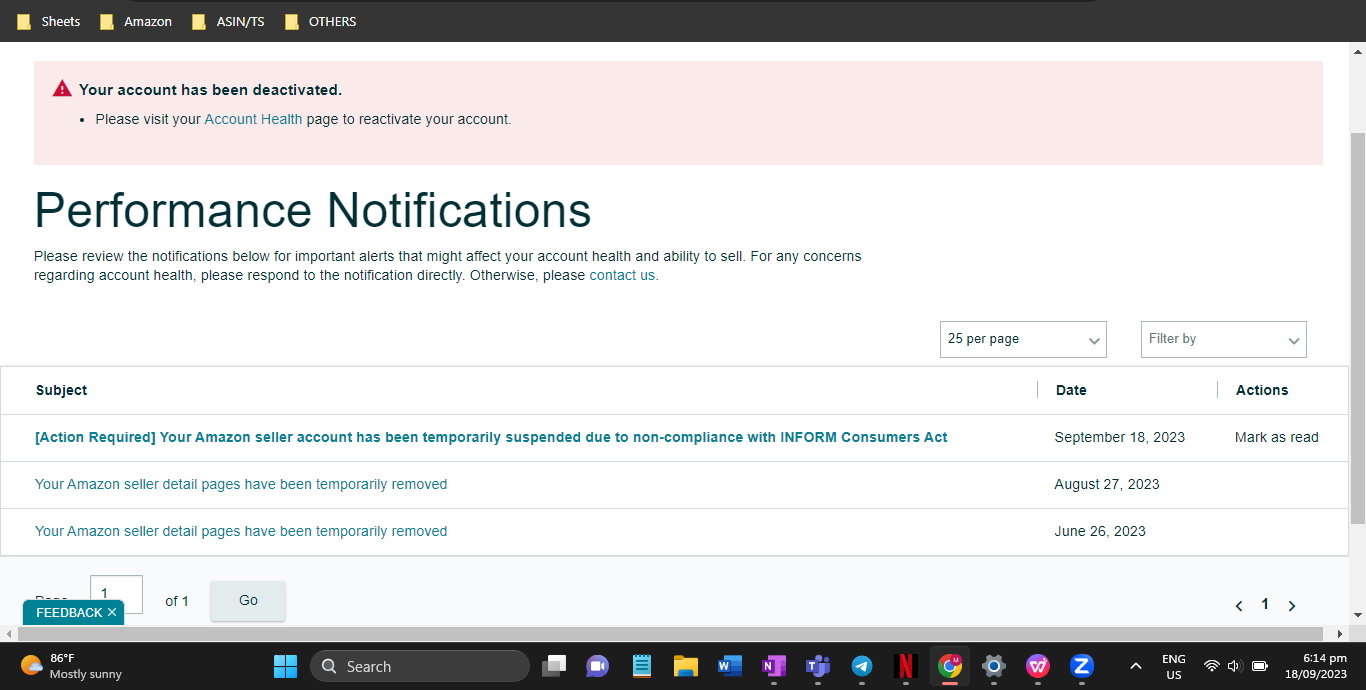
Task: Click the scroll right arrow on horizontal scrollbar
Action: pos(1341,634)
